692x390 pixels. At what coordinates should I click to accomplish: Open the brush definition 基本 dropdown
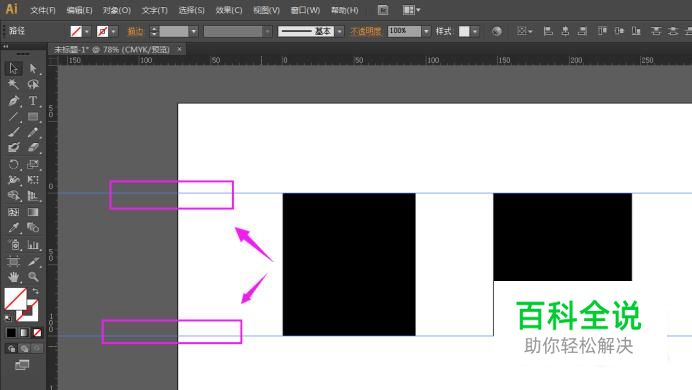tap(339, 31)
